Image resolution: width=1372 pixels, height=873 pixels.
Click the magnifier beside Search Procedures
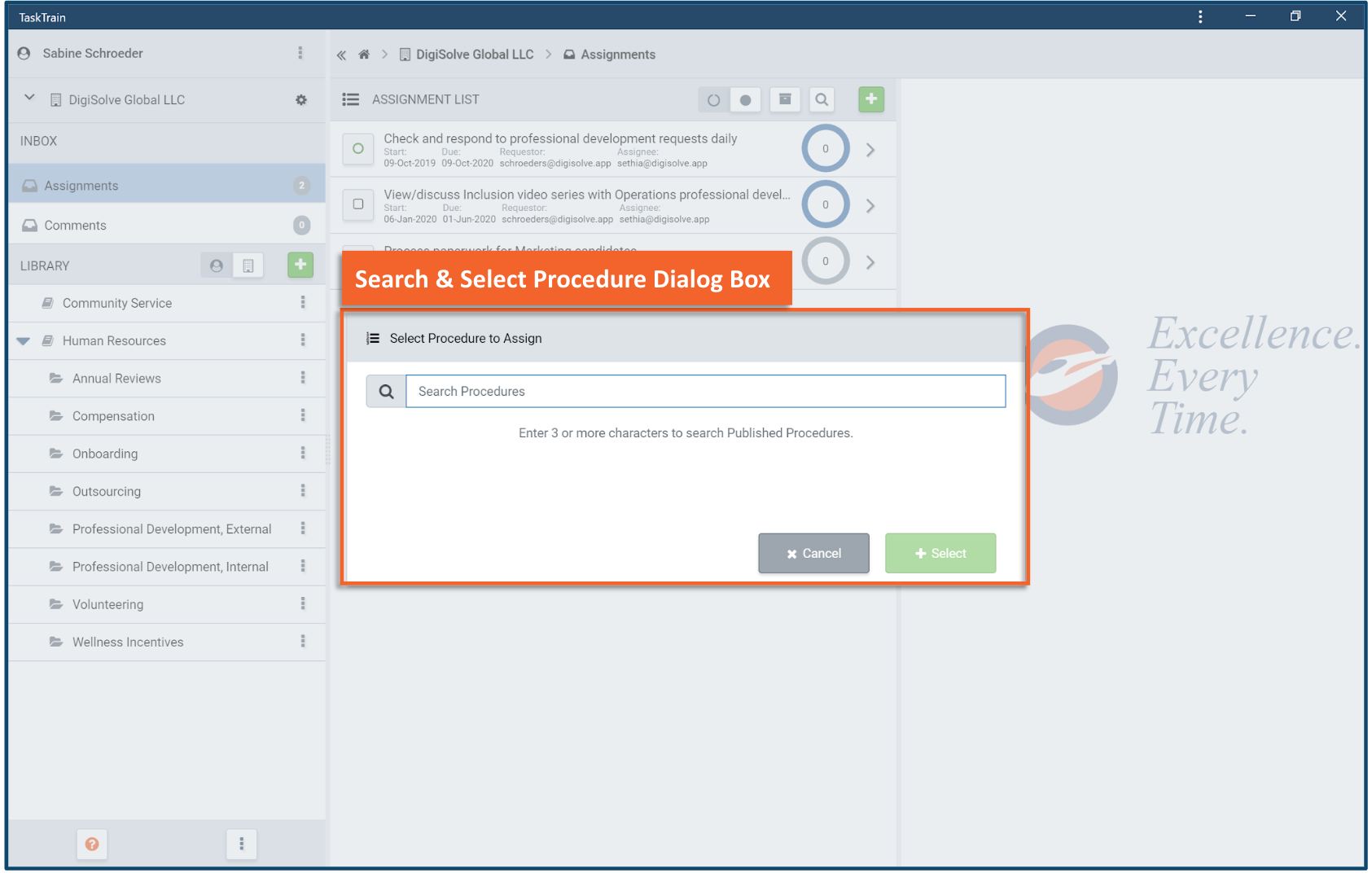pyautogui.click(x=387, y=391)
